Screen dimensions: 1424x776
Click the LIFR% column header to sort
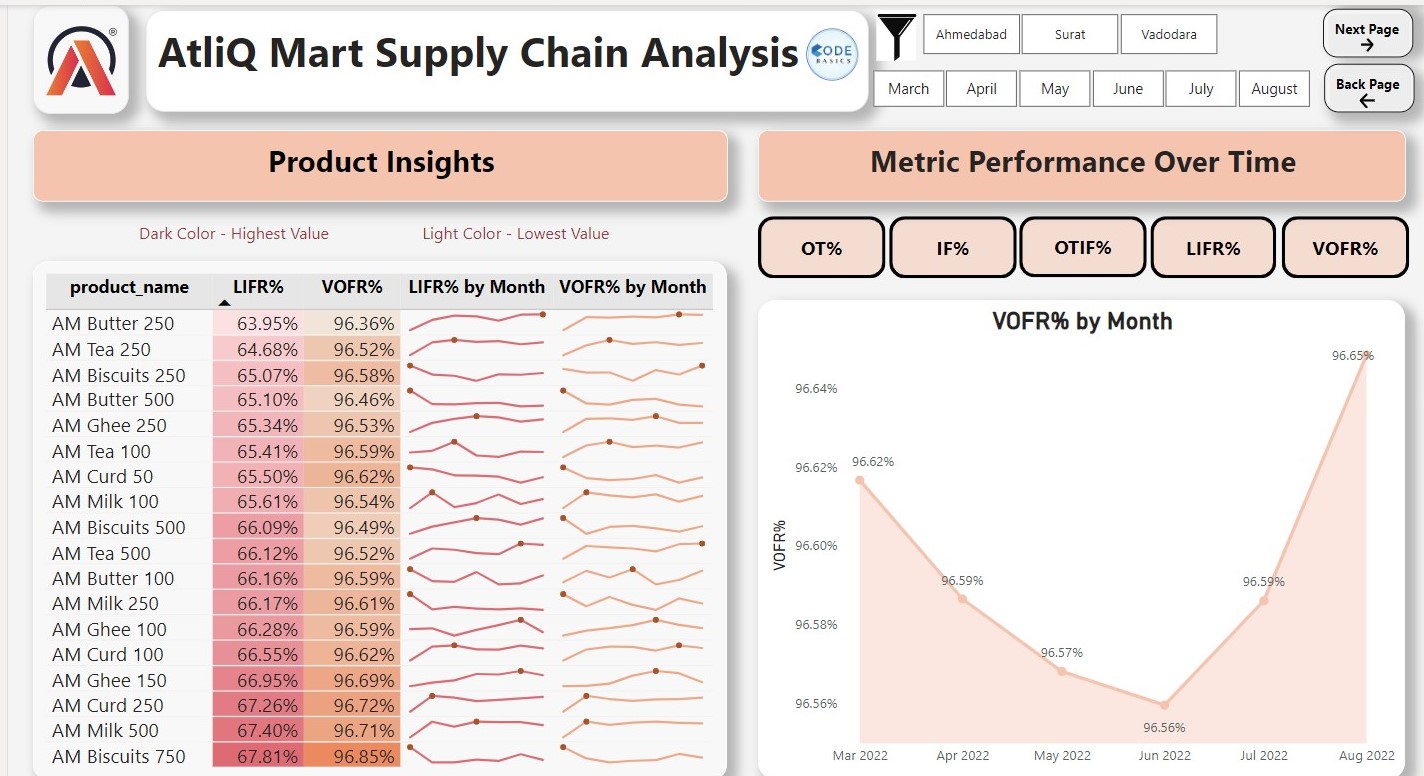pos(259,288)
